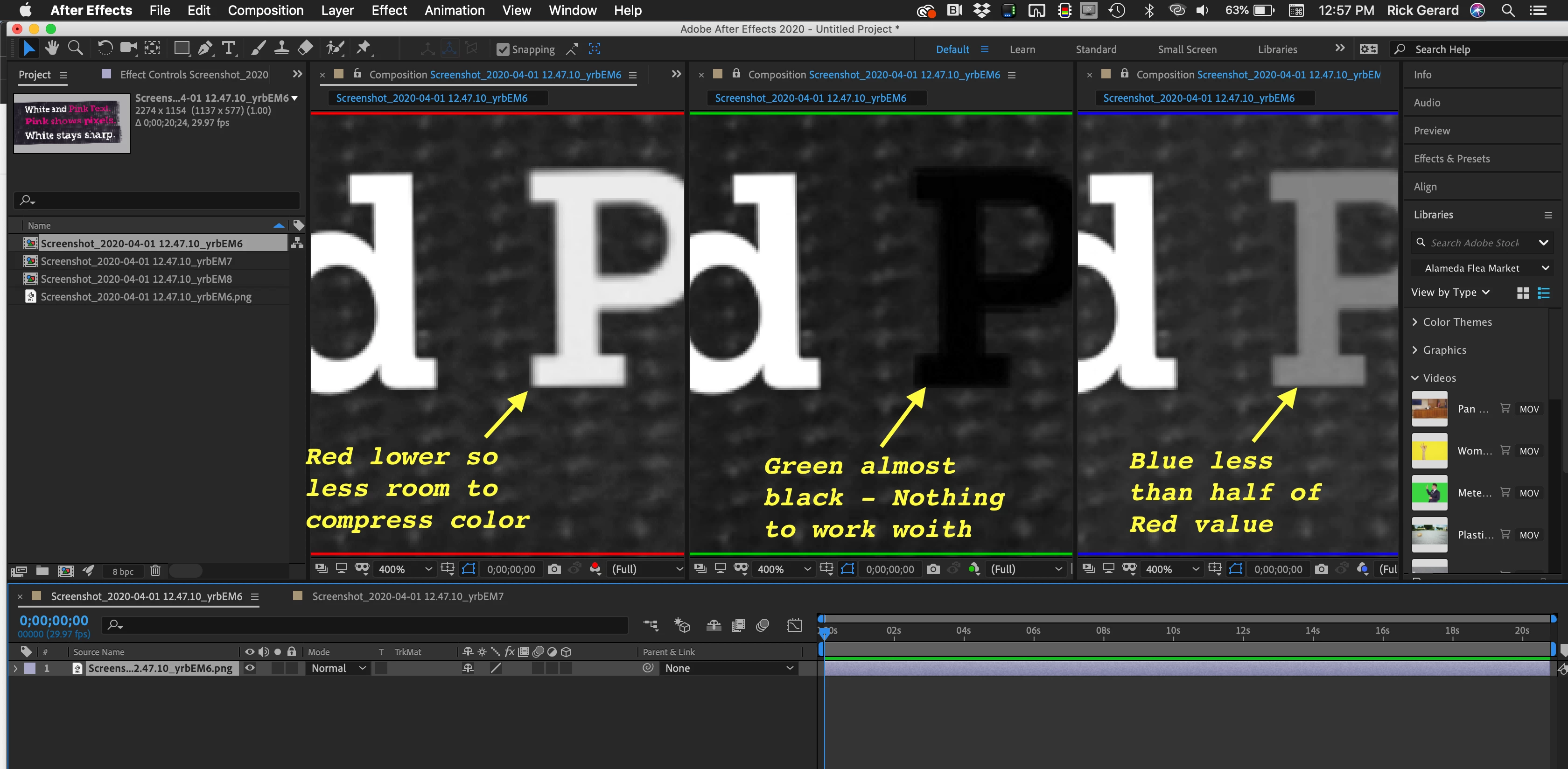Select the Zoom tool in toolbar
The image size is (1568, 769).
click(76, 48)
